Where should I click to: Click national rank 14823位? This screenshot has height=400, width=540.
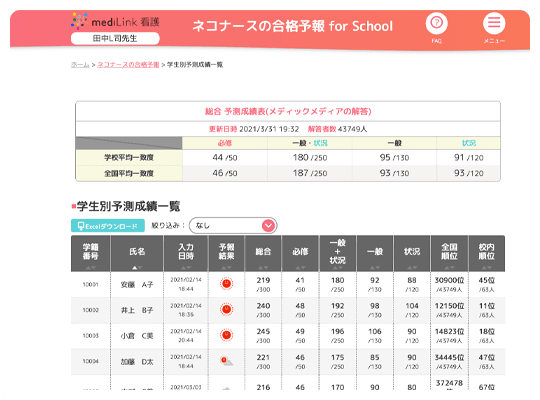click(x=449, y=331)
